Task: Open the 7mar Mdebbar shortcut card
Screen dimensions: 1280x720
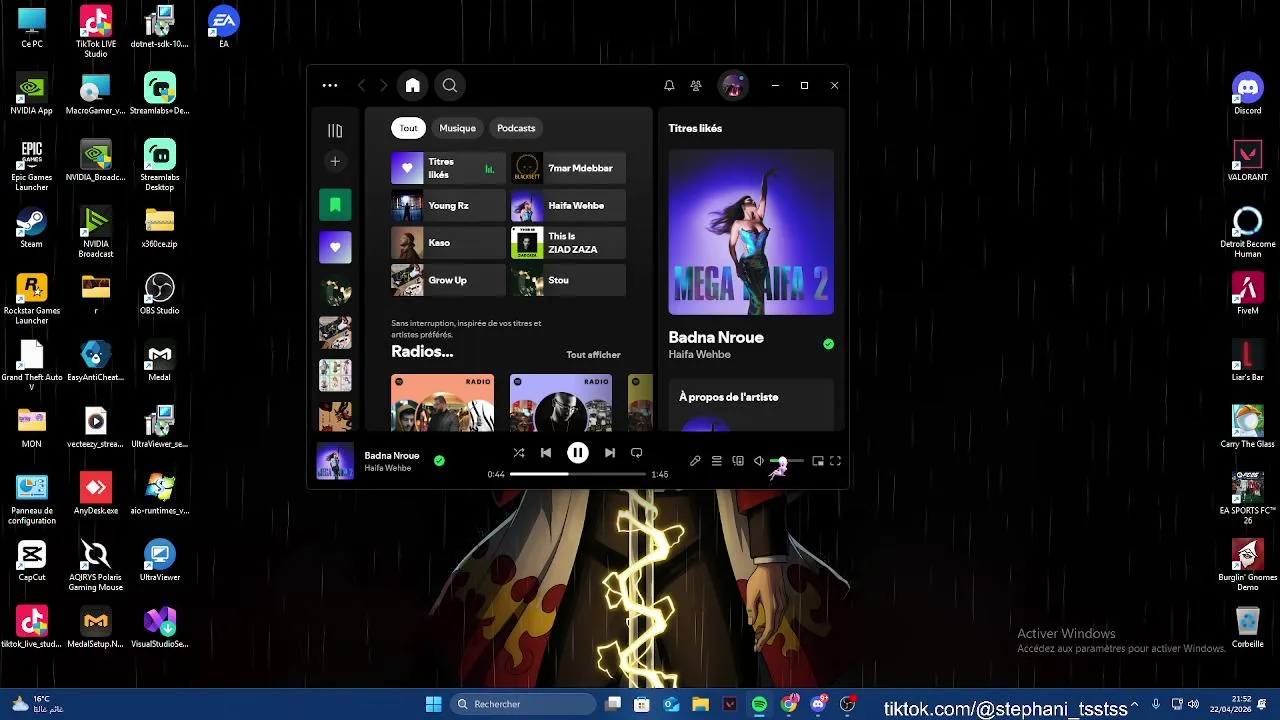Action: [568, 168]
